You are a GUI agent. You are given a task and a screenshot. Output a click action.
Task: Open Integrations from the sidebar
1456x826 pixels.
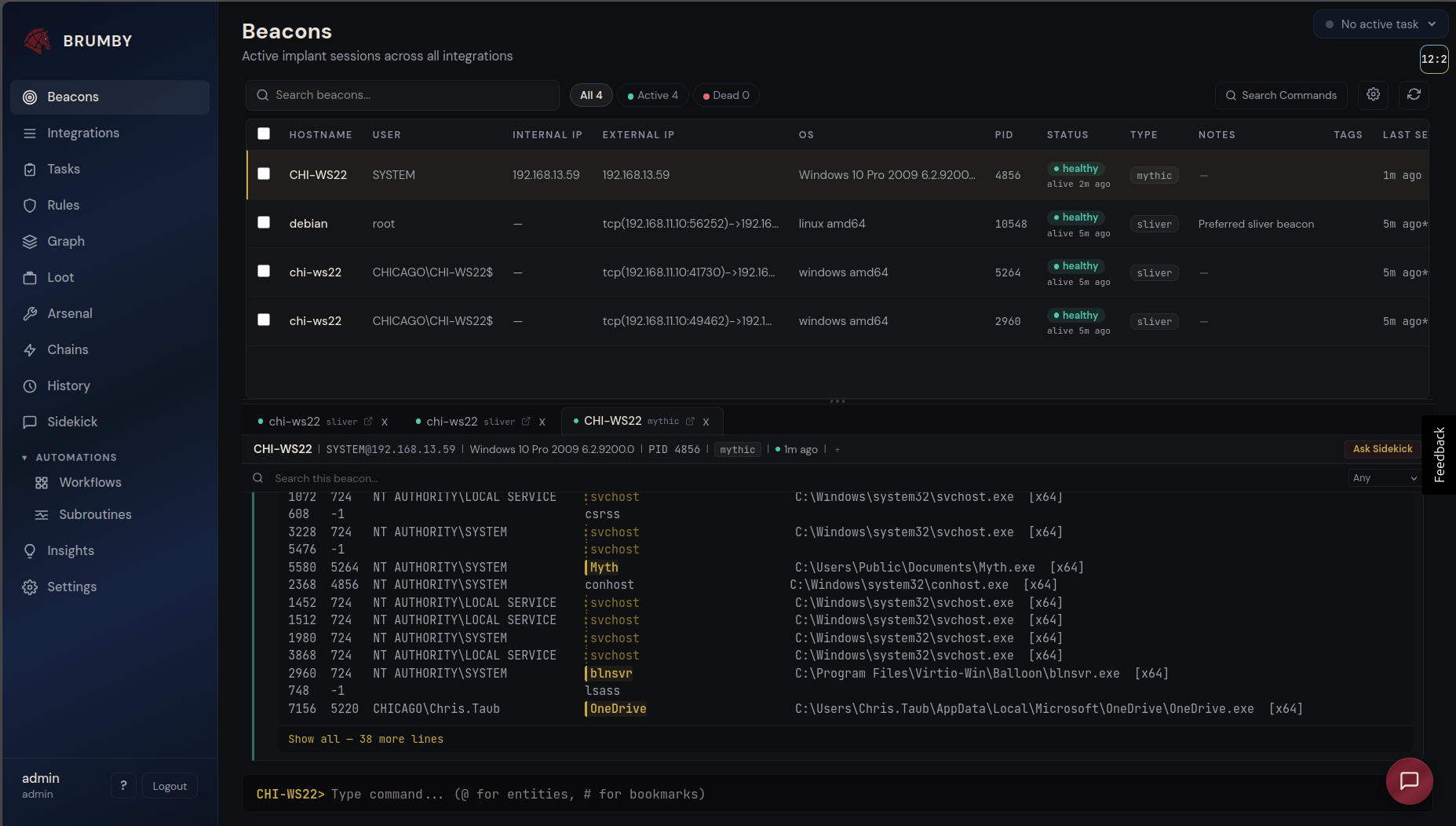coord(110,133)
